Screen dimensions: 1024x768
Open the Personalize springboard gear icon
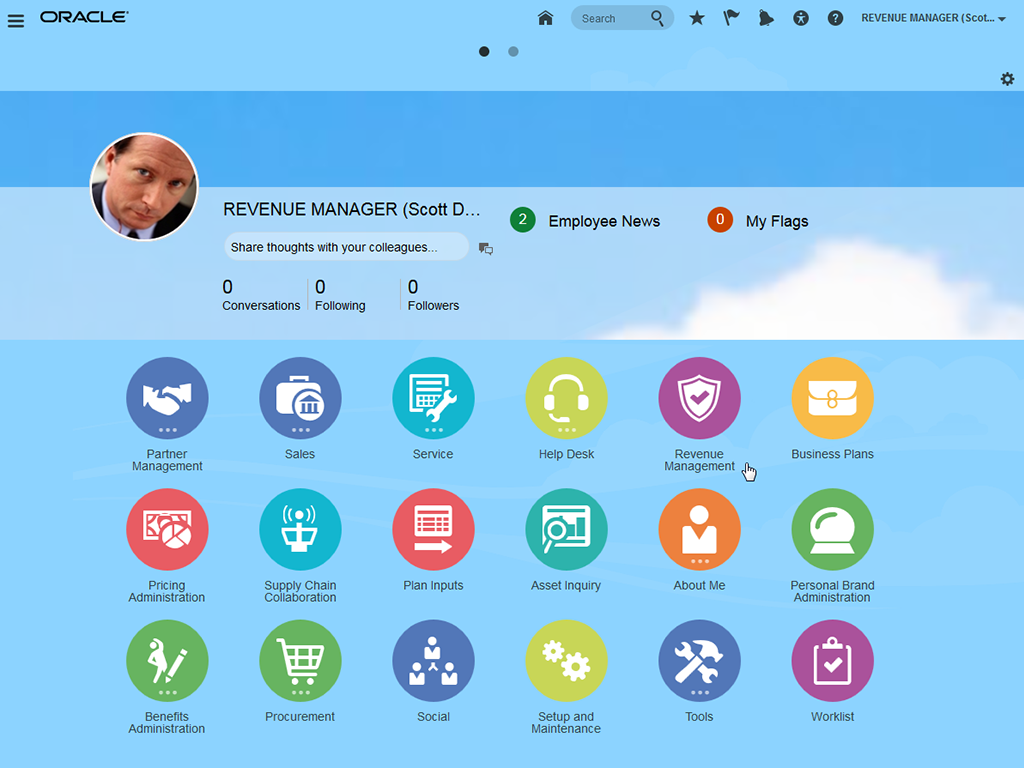click(1007, 79)
